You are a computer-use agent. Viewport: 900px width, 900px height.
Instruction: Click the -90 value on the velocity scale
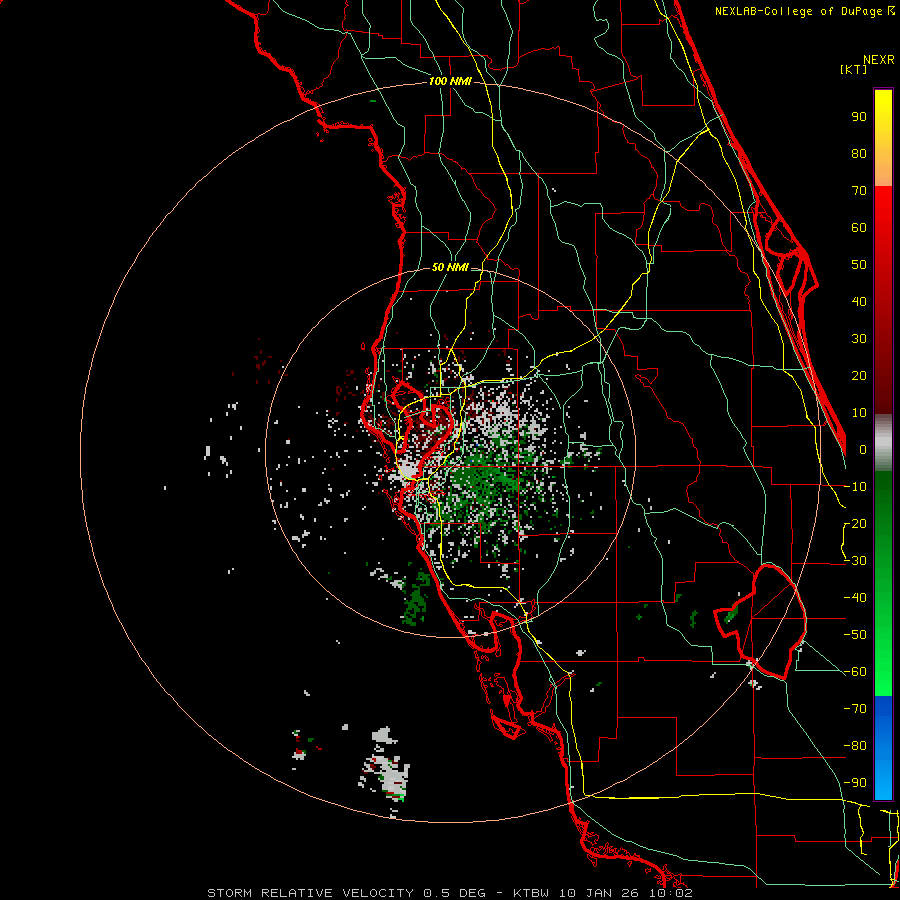(x=855, y=783)
